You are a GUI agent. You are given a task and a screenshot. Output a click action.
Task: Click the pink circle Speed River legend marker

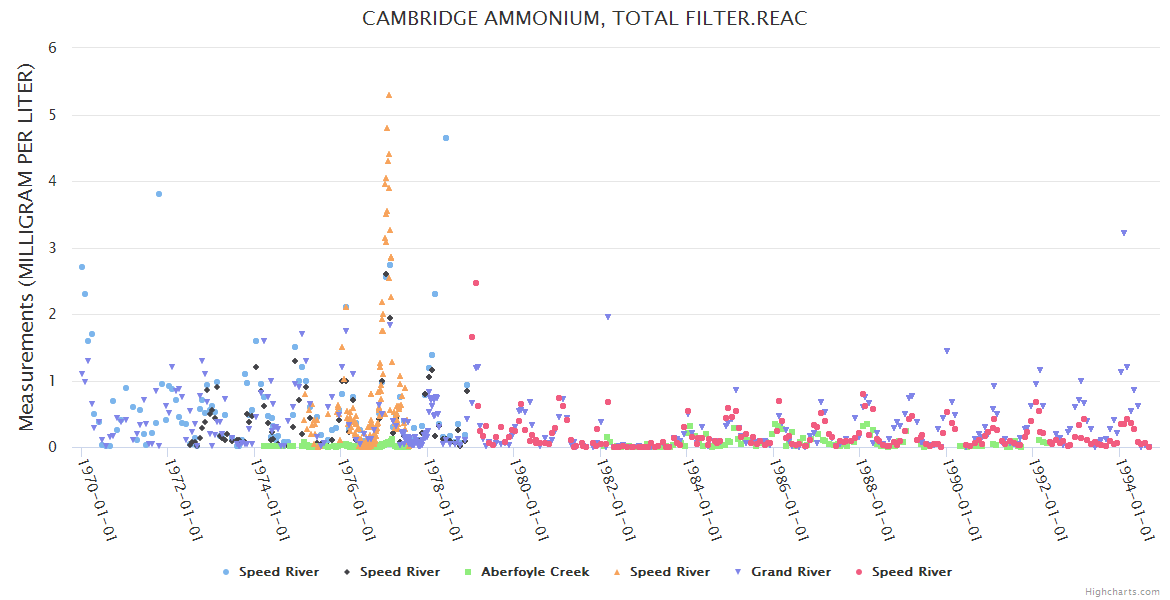coord(858,572)
